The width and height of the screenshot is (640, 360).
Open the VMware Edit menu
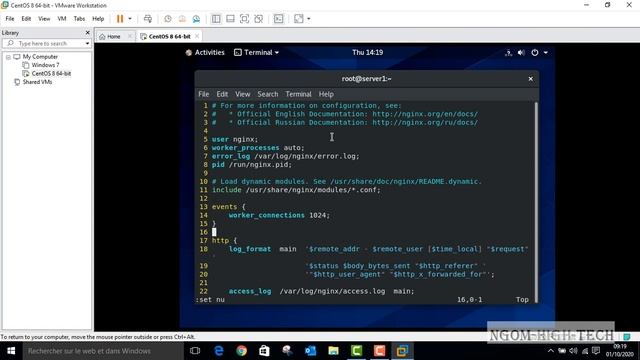(x=26, y=19)
